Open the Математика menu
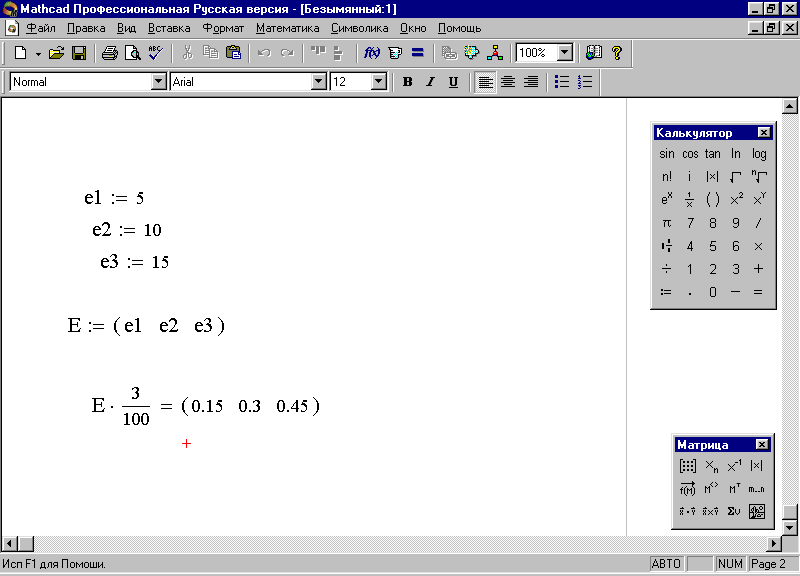The image size is (800, 576). (x=287, y=28)
